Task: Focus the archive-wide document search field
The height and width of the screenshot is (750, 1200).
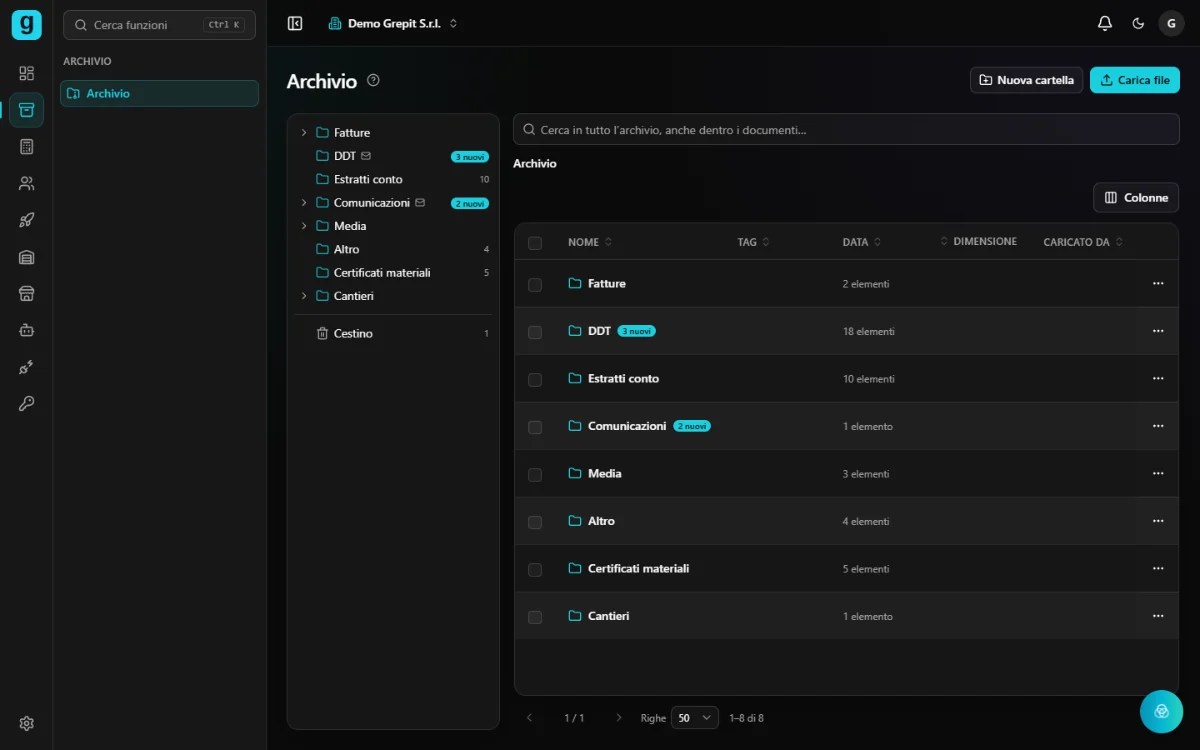Action: click(846, 130)
